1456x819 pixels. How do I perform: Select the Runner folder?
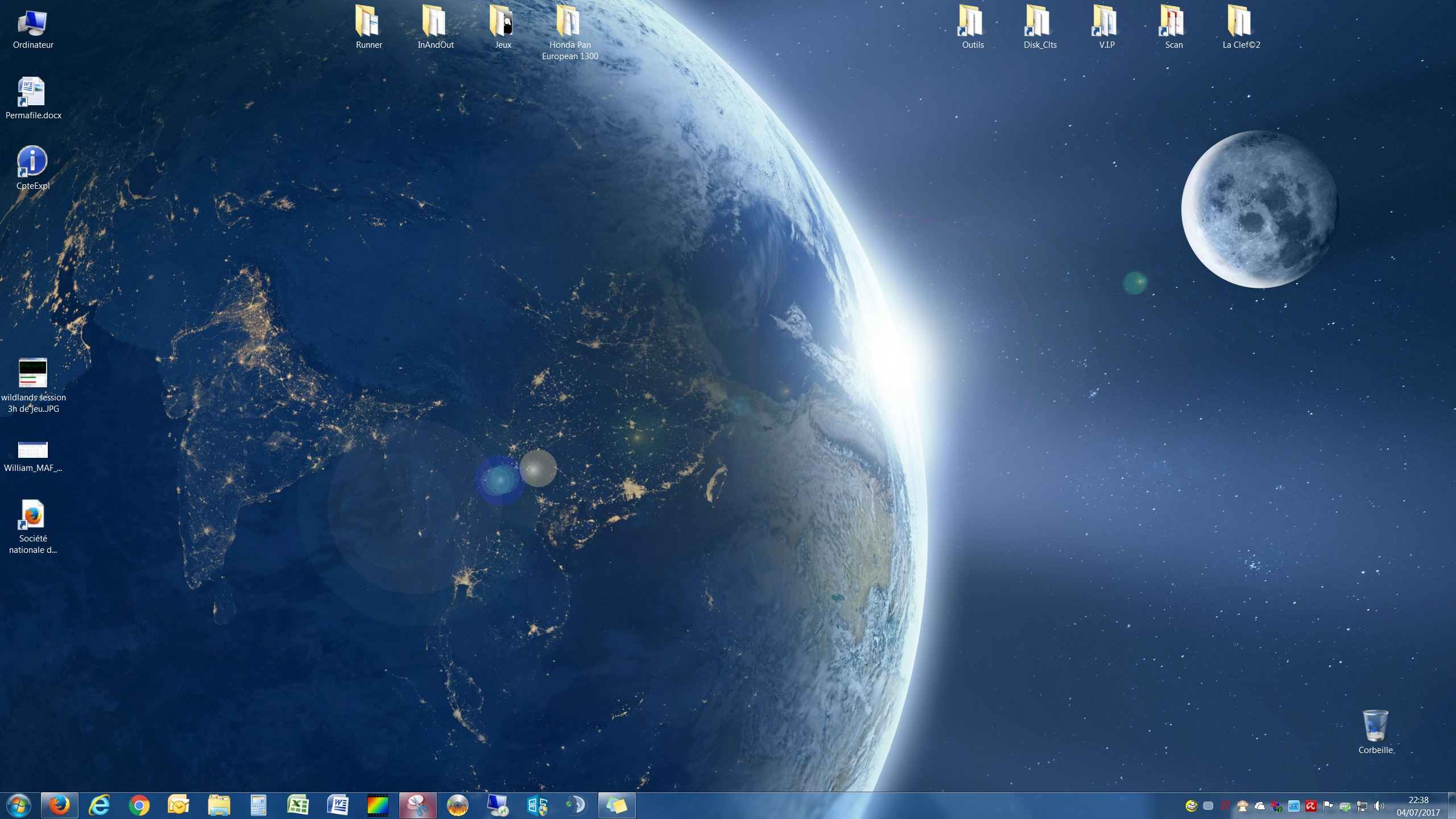369,27
